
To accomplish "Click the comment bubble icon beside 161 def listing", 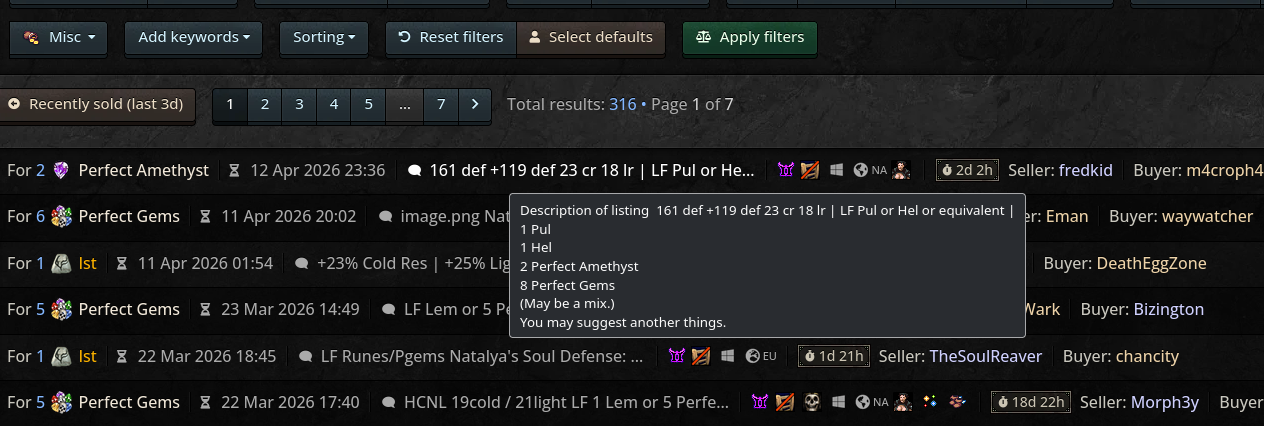I will click(x=415, y=170).
